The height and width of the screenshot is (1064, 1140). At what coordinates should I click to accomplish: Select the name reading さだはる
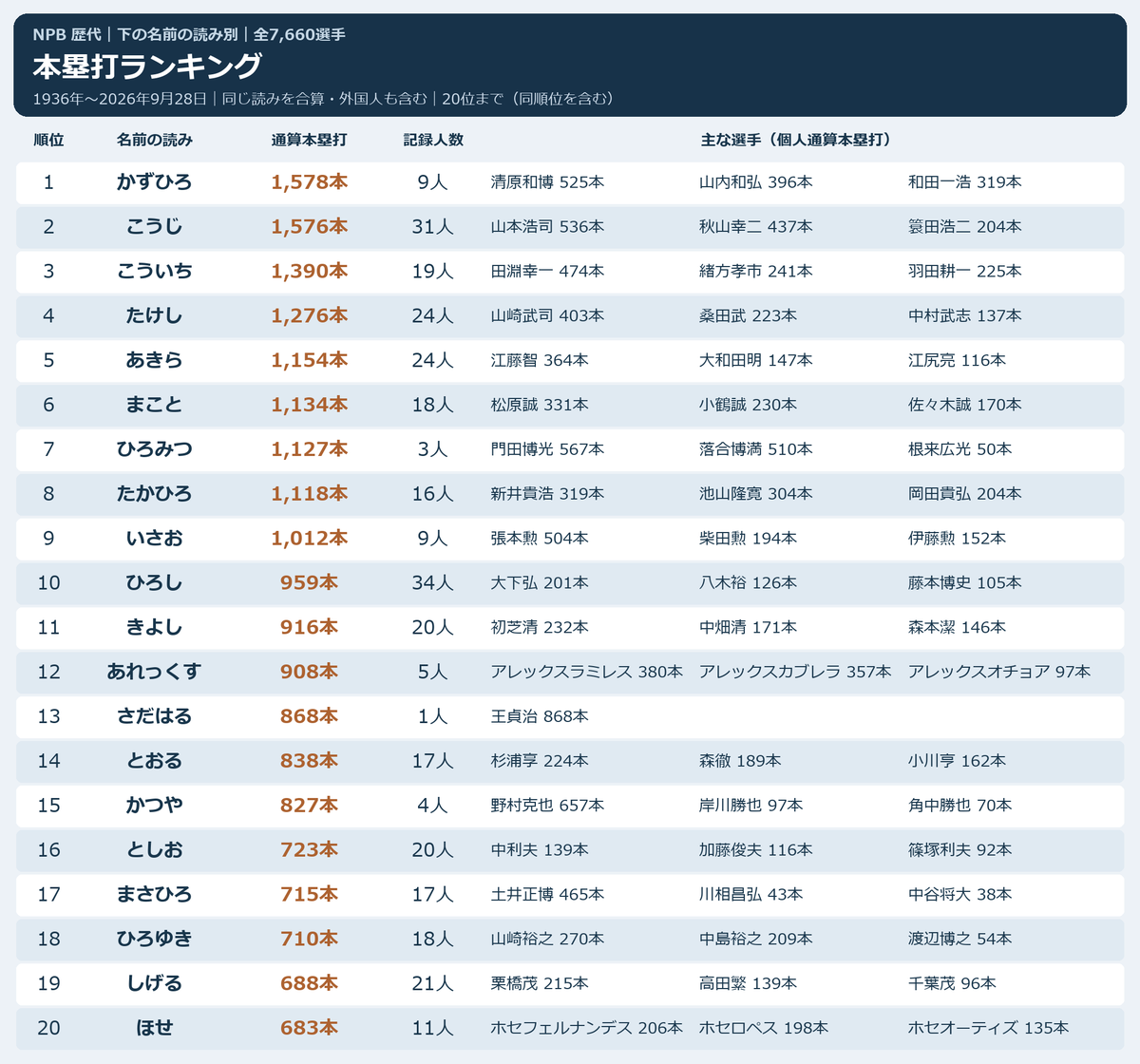tap(155, 716)
